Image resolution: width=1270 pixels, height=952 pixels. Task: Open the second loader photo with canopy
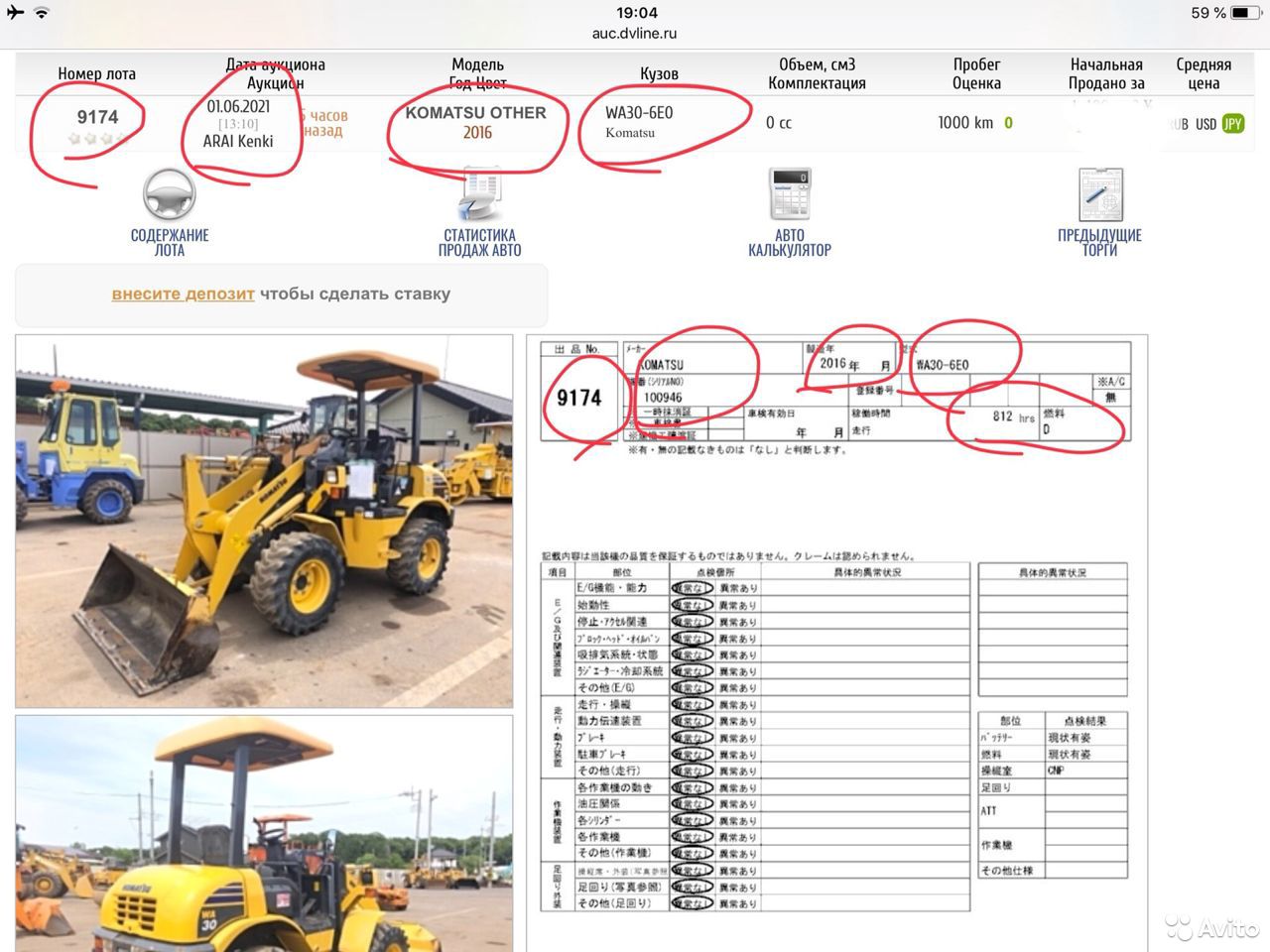pyautogui.click(x=264, y=834)
